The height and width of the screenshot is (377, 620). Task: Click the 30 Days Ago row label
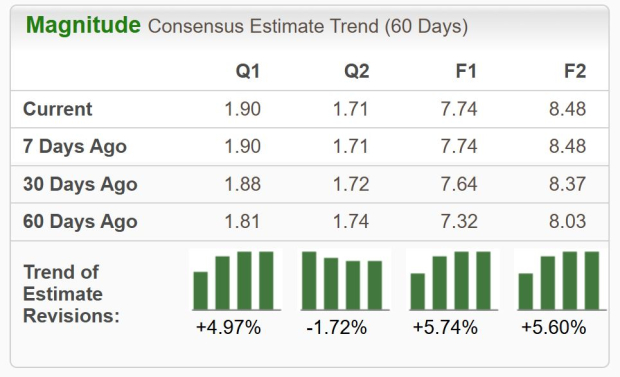tap(80, 184)
